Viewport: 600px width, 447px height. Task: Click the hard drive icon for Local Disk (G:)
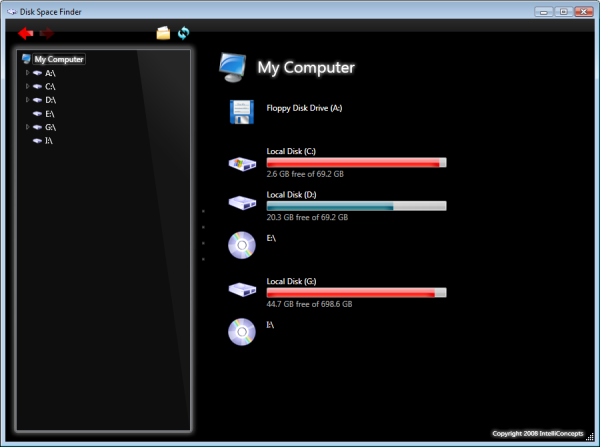point(242,289)
